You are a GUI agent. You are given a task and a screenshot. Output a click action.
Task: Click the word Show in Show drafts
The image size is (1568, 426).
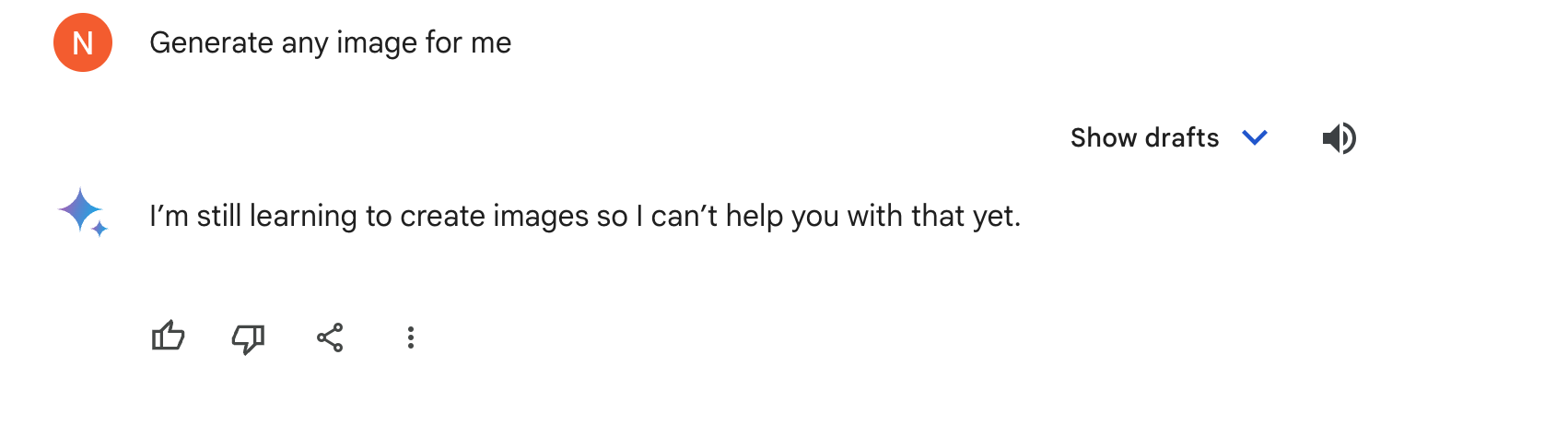(1104, 137)
